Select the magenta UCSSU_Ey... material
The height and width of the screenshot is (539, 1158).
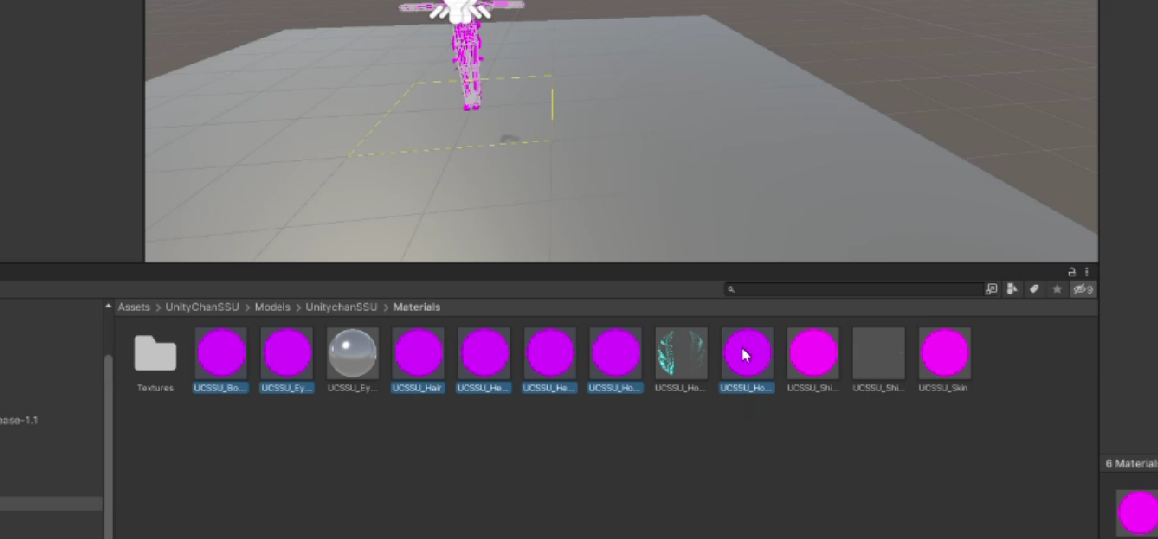(287, 353)
